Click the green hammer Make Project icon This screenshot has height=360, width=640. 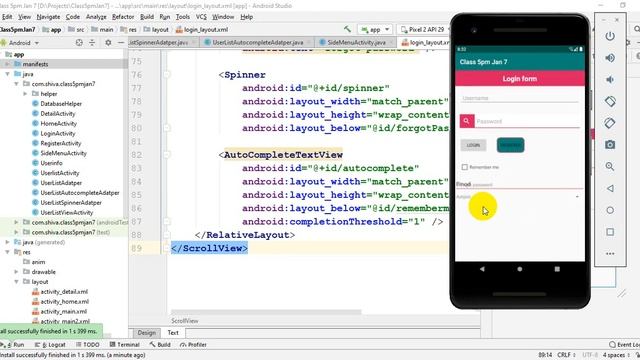click(x=347, y=29)
